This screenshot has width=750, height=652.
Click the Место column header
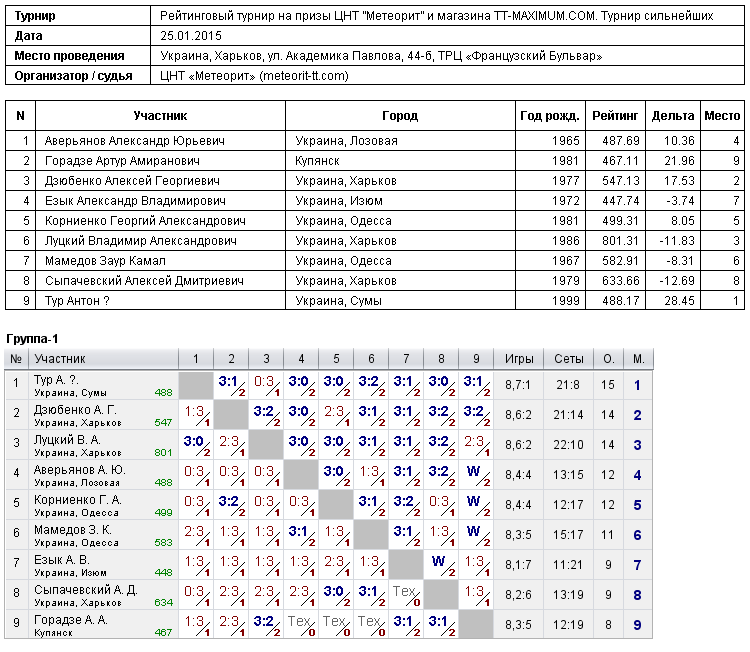click(722, 116)
